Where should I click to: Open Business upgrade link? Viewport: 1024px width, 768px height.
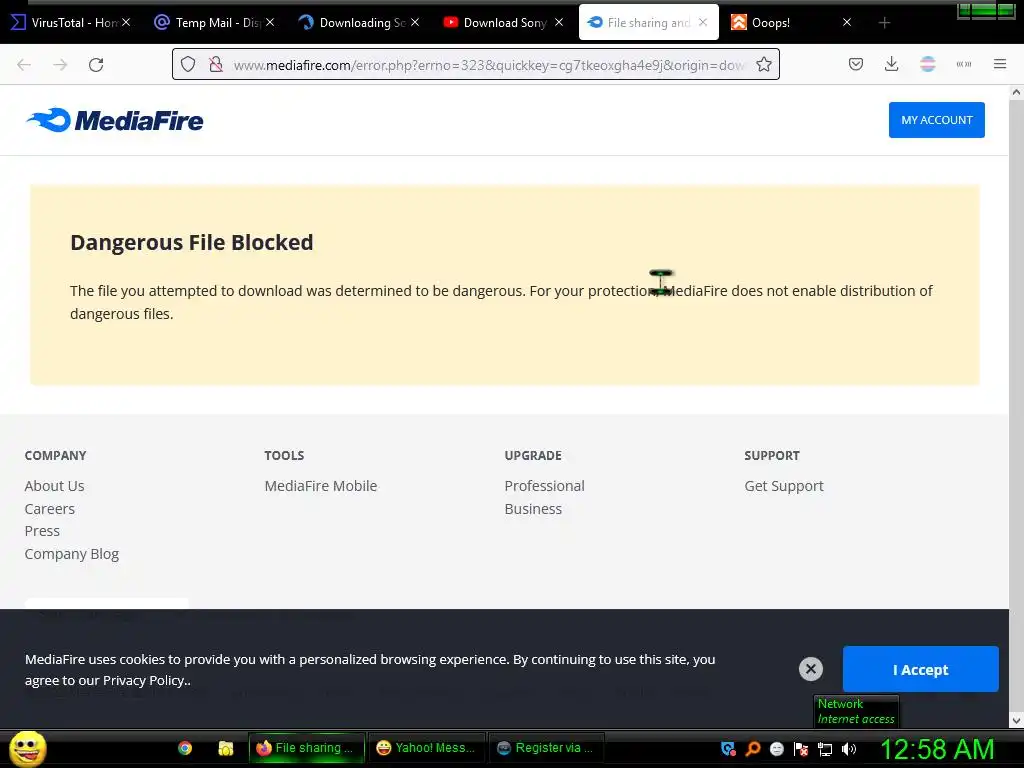tap(533, 509)
